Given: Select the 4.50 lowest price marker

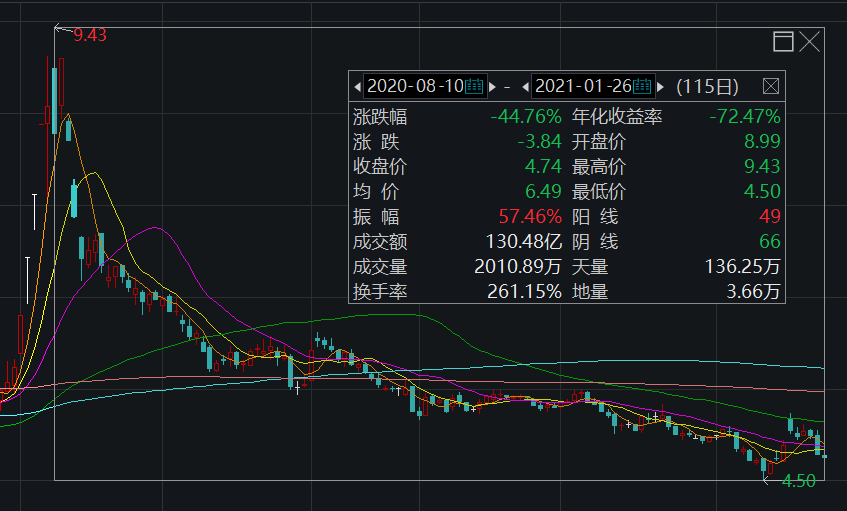Looking at the screenshot, I should pos(799,481).
